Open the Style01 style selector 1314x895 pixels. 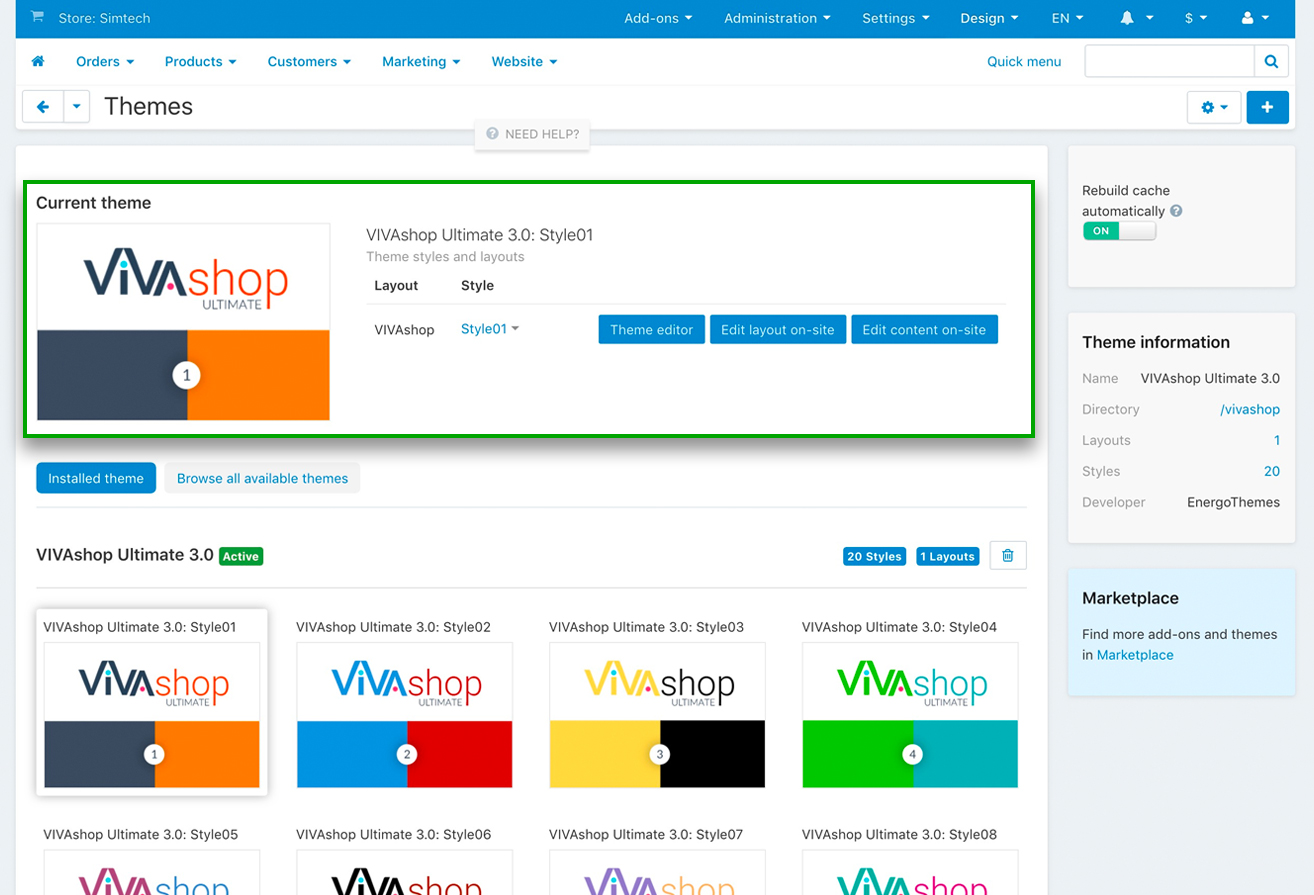click(x=490, y=329)
